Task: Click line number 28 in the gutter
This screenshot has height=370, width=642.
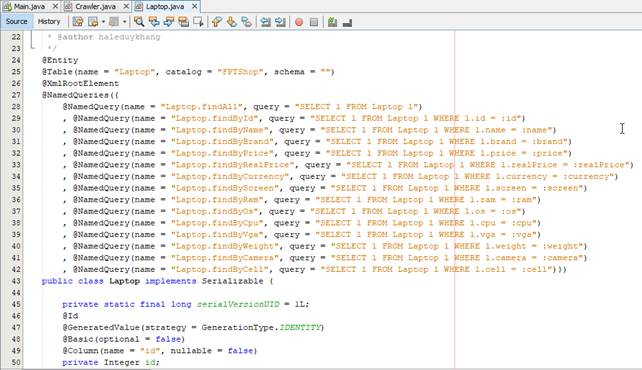Action: [x=16, y=106]
